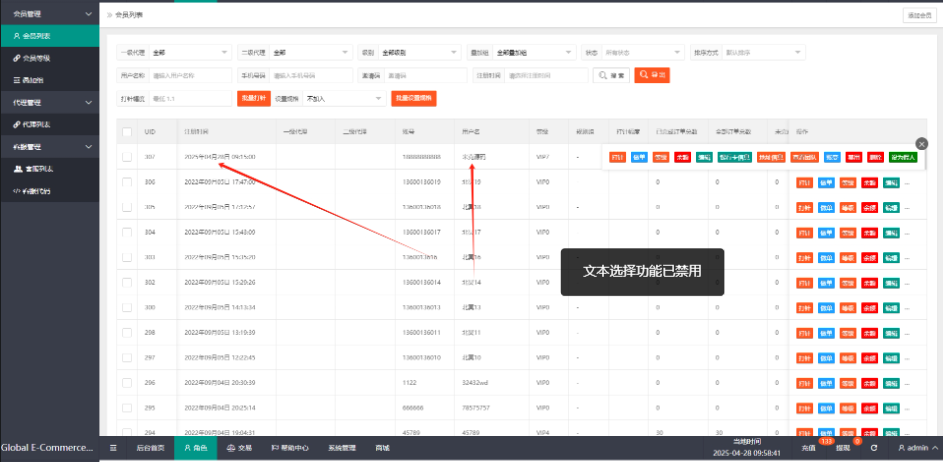Click 添加会员 button at top right
The width and height of the screenshot is (943, 462).
(x=920, y=16)
